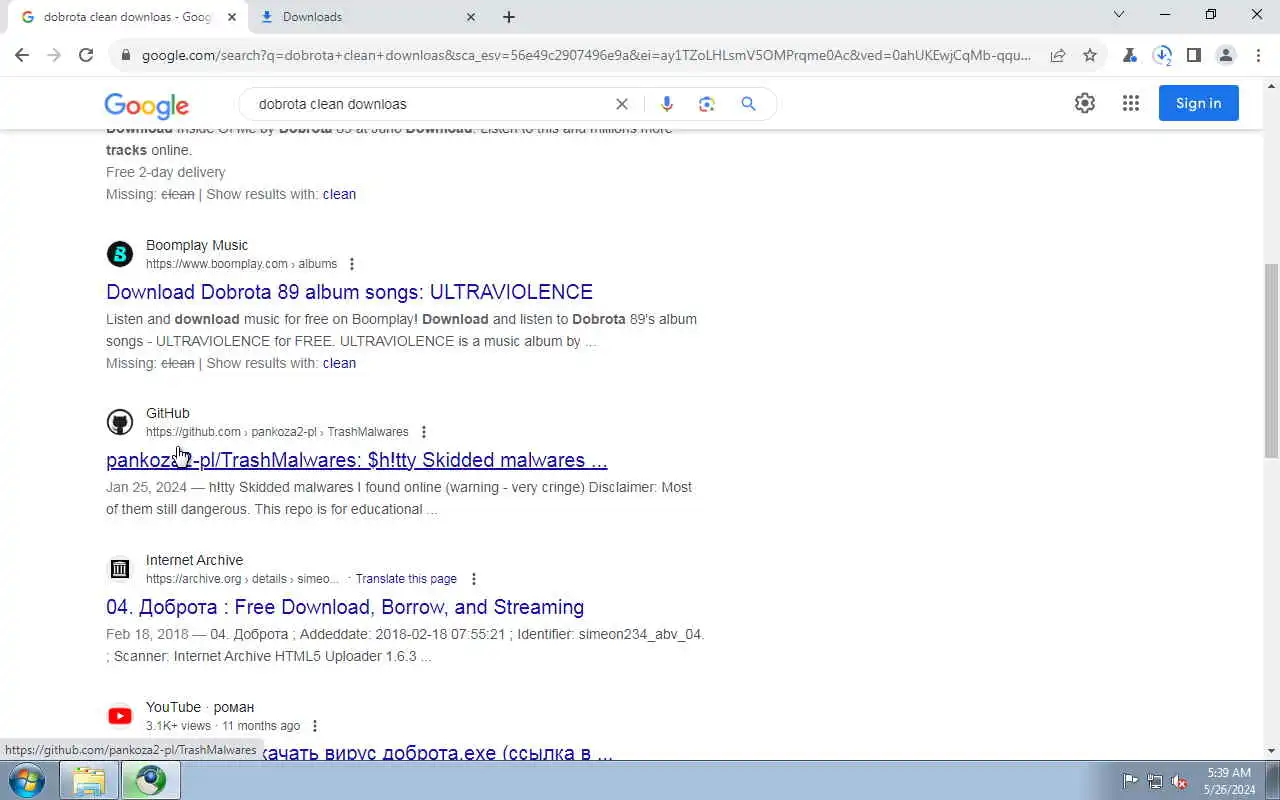Viewport: 1280px width, 800px height.
Task: Close the Google search tab
Action: (x=232, y=17)
